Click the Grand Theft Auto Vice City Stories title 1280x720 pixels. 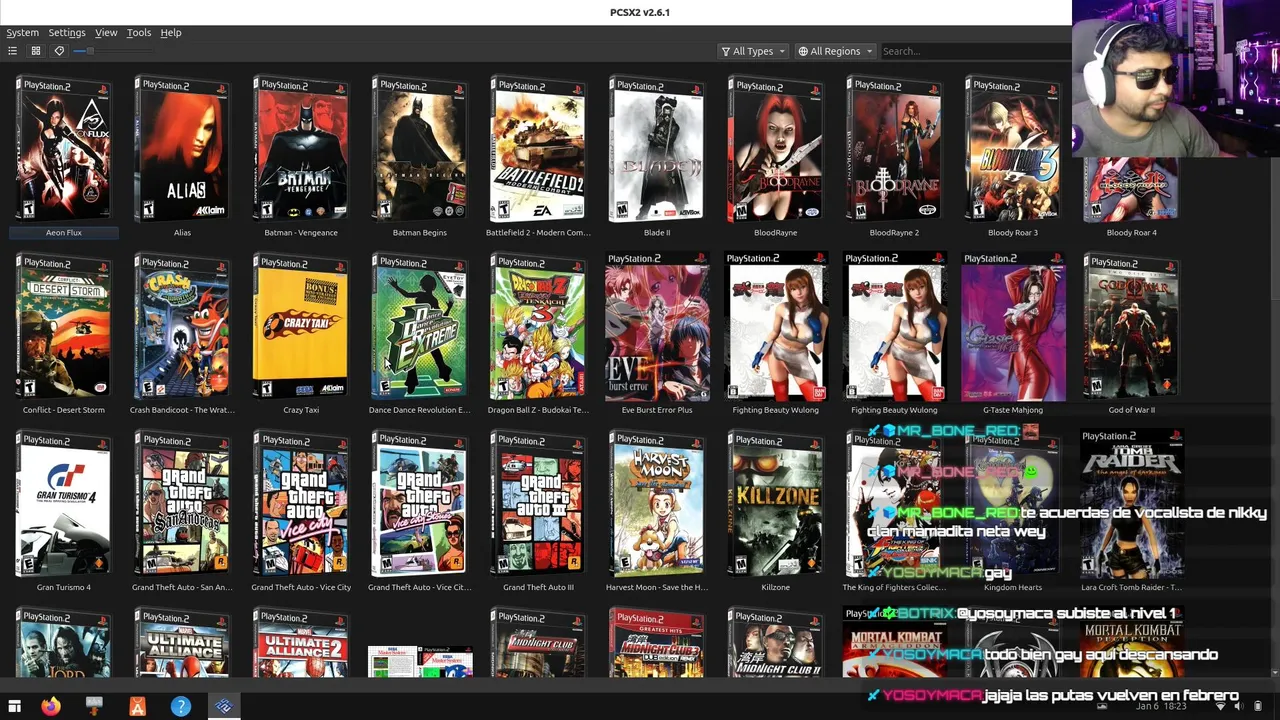pyautogui.click(x=420, y=588)
